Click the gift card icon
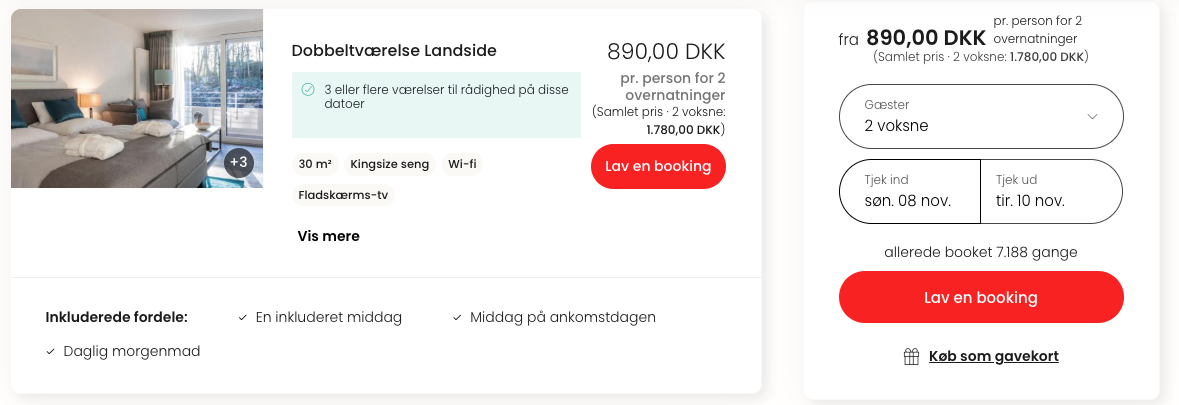The image size is (1179, 405). click(911, 356)
